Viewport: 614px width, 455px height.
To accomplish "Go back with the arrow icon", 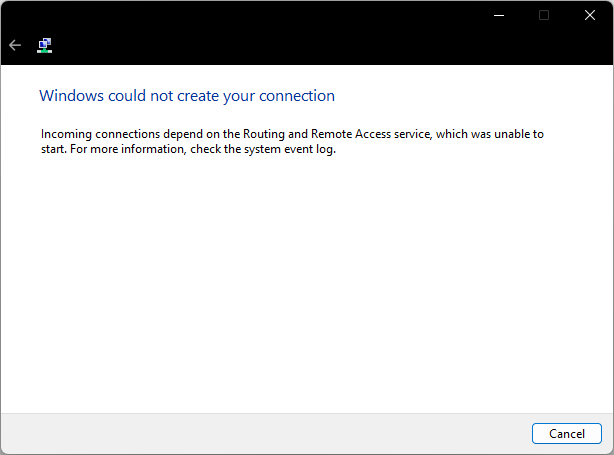I will [x=15, y=45].
